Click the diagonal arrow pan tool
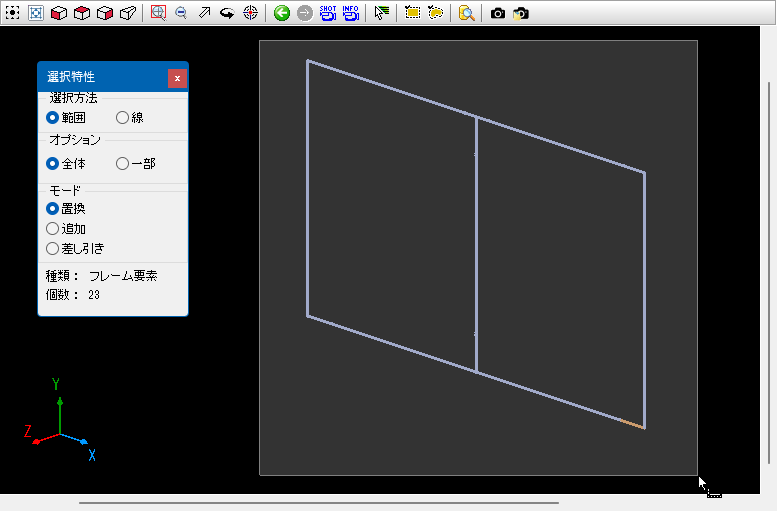 pyautogui.click(x=204, y=13)
